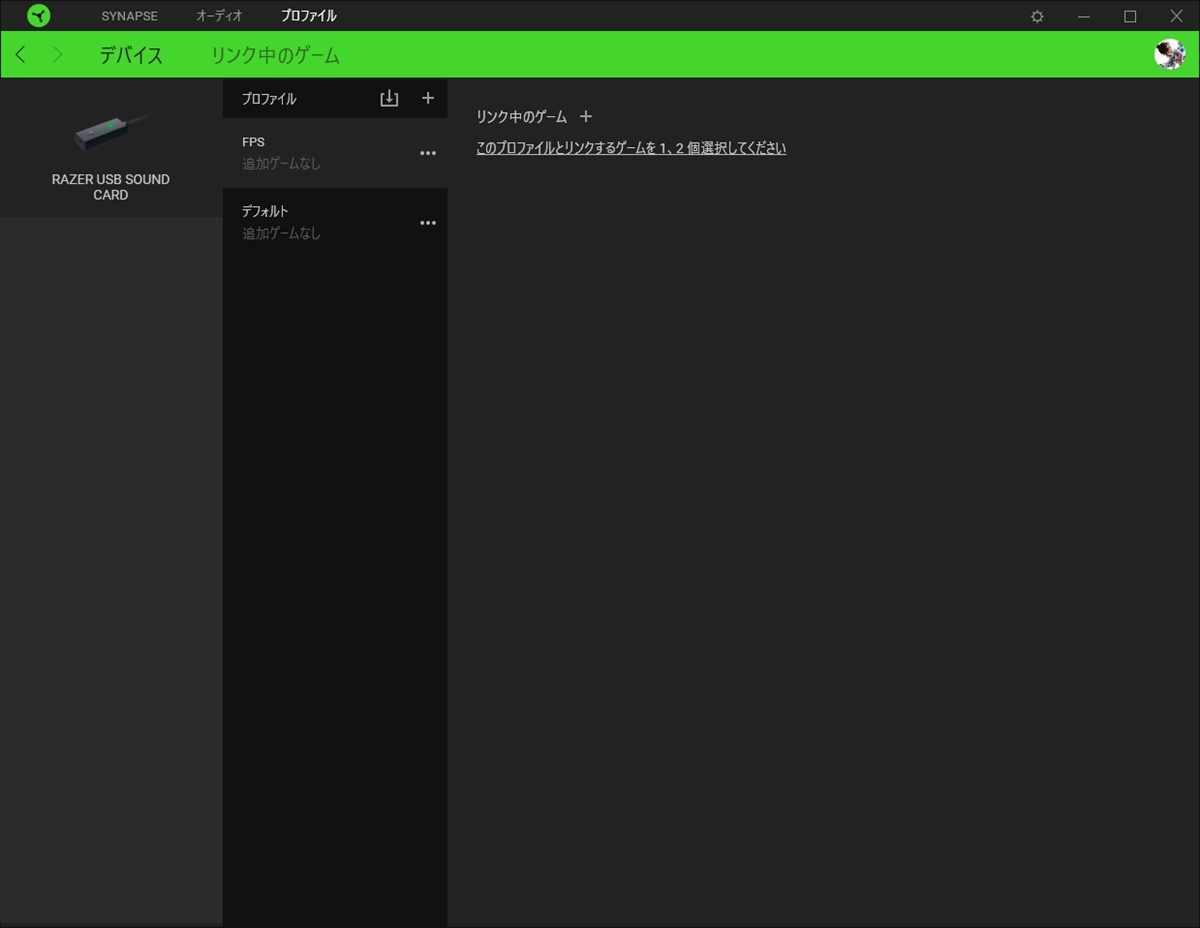Switch to the オーディオ tab
Screen dimensions: 1200x928
coord(219,16)
